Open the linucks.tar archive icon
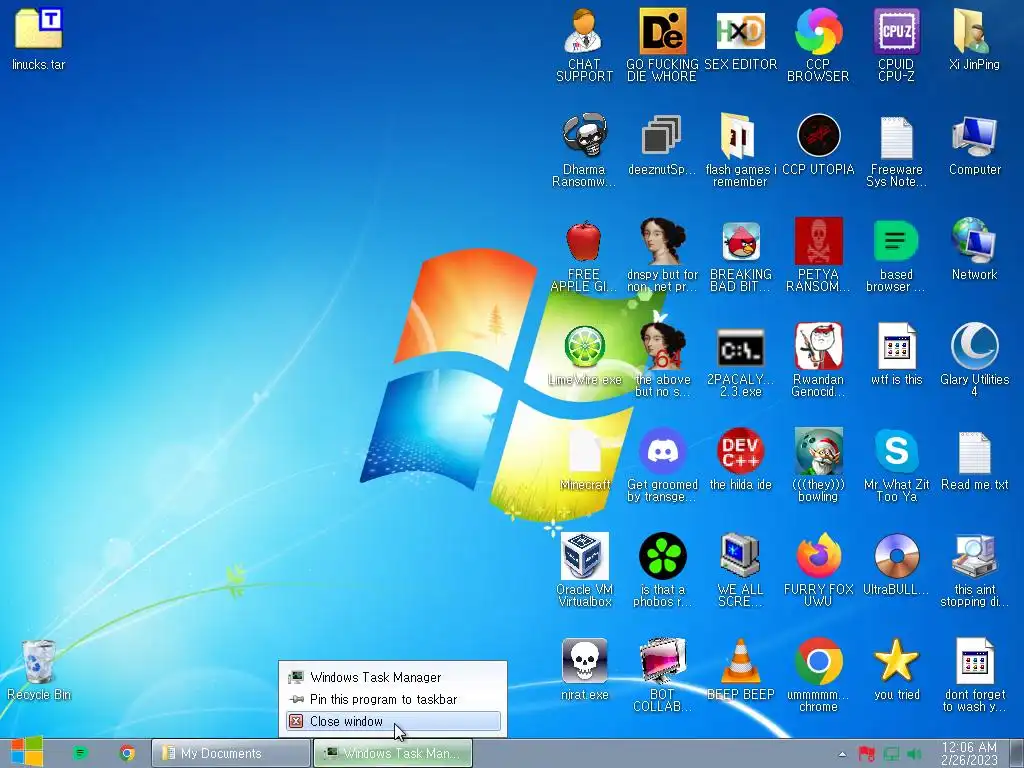1024x768 pixels. 39,29
